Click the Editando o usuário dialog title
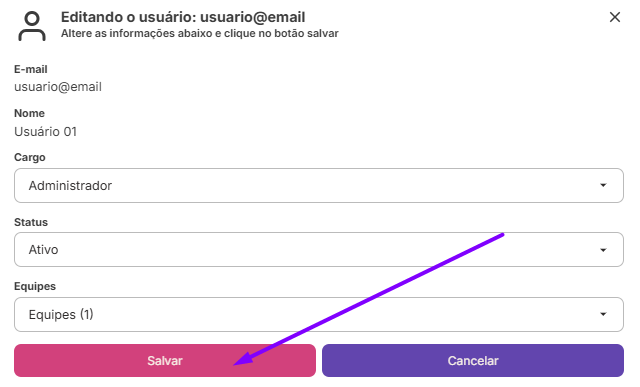This screenshot has width=640, height=387. [x=183, y=17]
